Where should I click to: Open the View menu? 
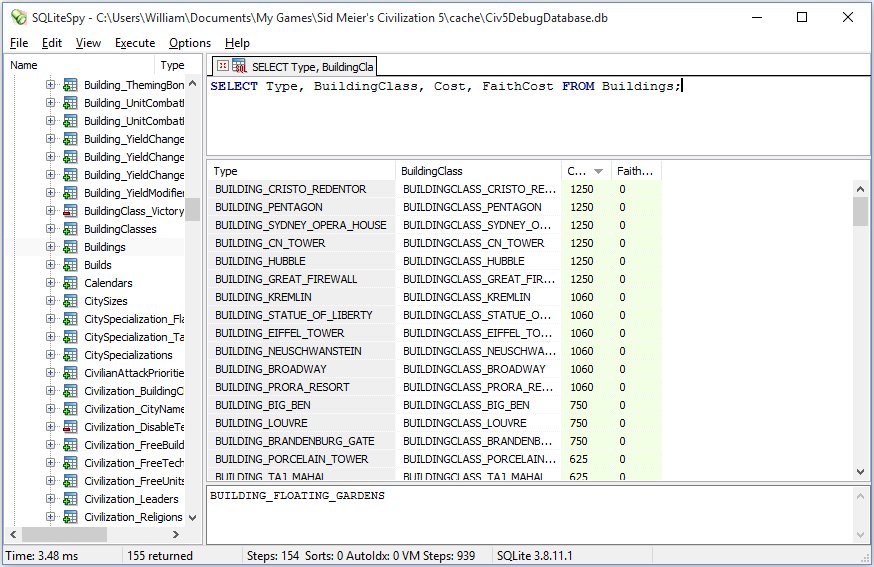click(88, 43)
